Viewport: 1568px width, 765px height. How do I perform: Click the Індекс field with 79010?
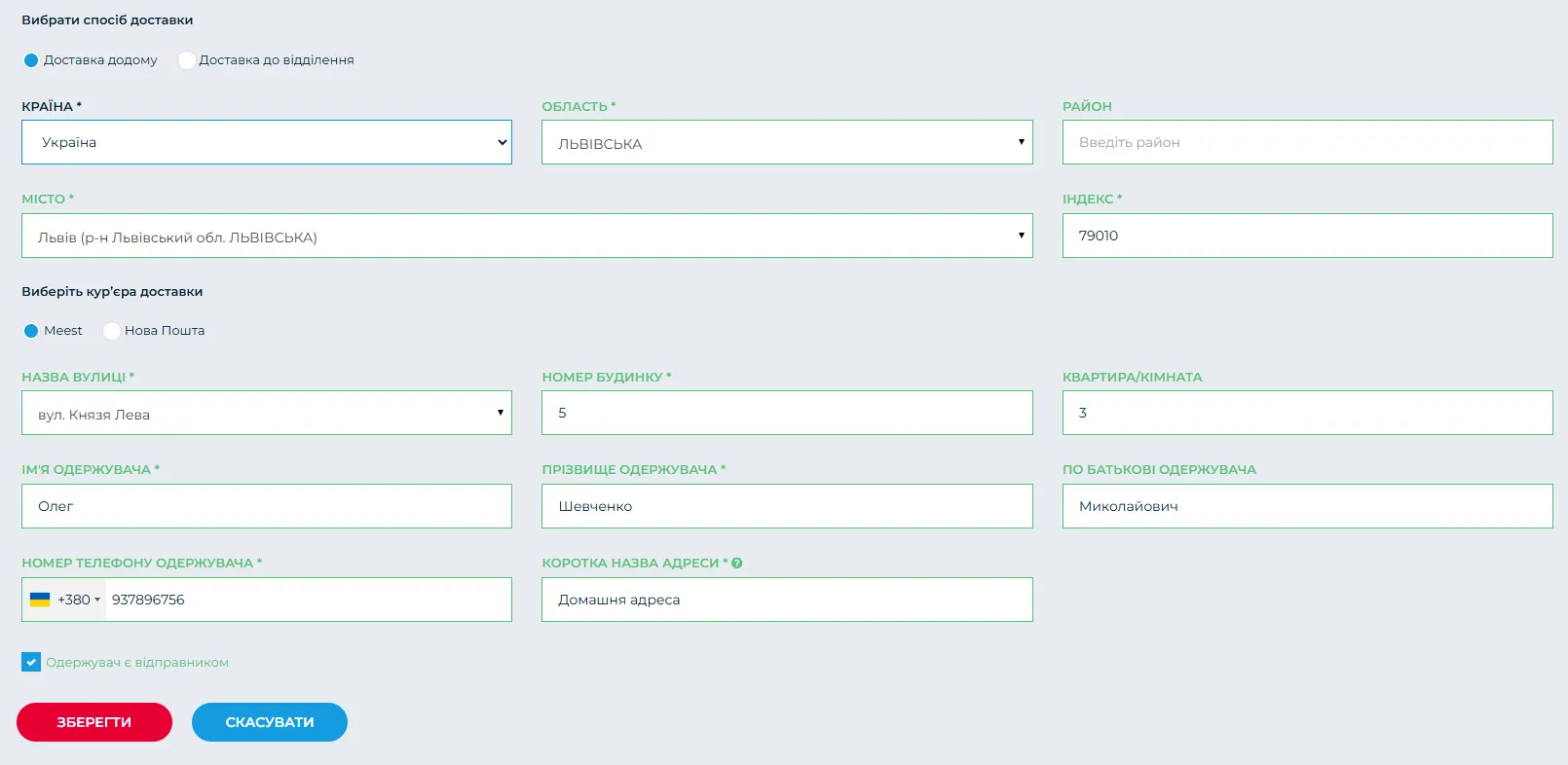pos(1306,236)
